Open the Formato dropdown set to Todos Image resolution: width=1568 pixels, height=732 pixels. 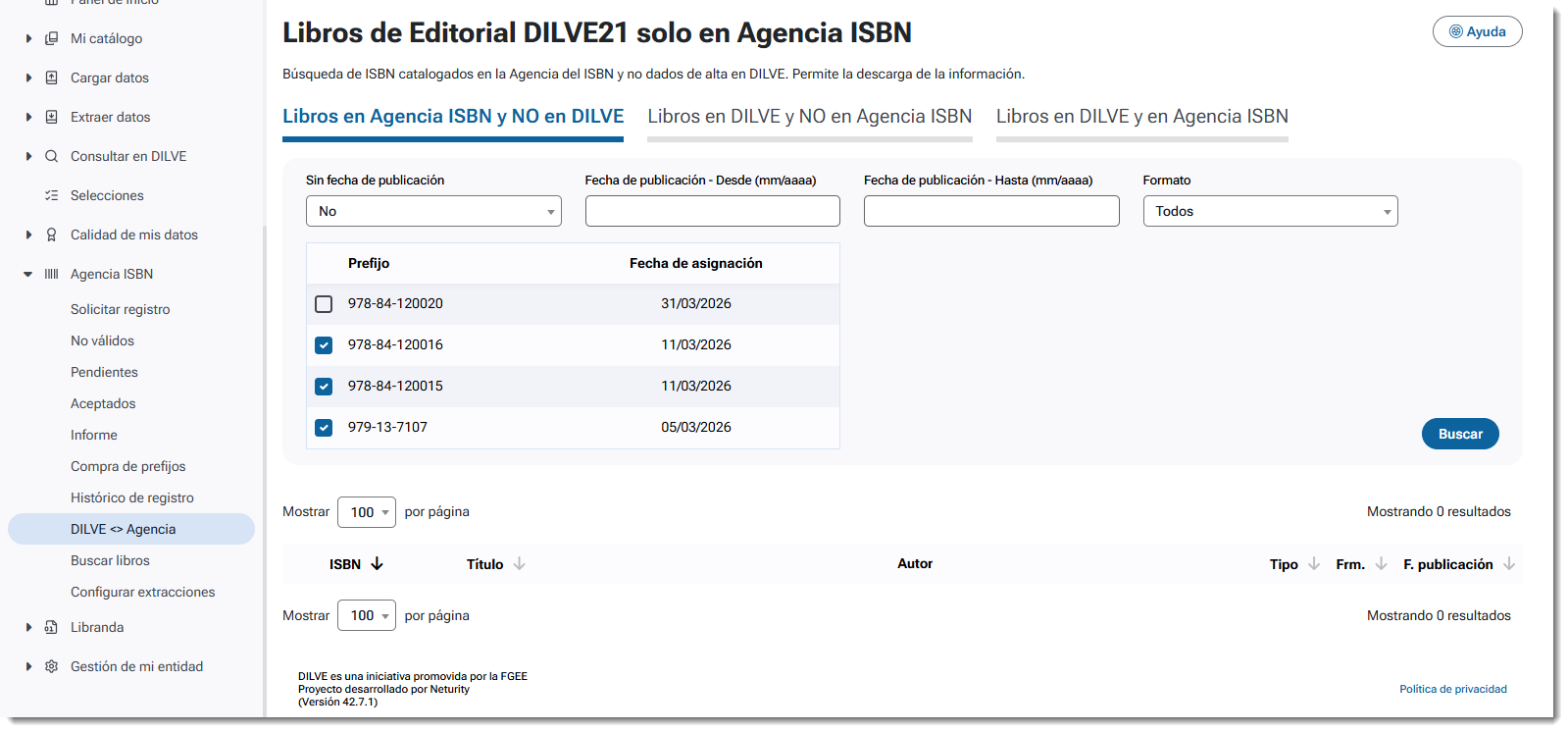1270,211
